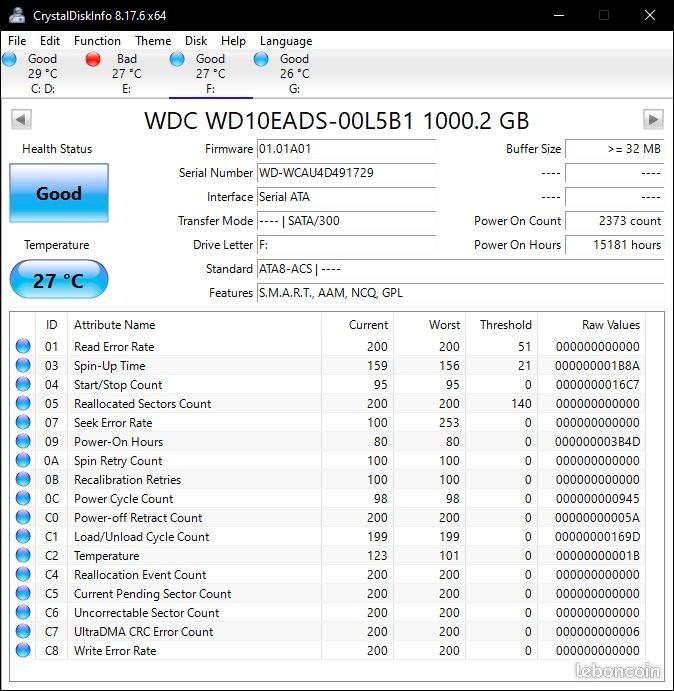This screenshot has height=691, width=674.
Task: Select the C: D: disk tab
Action: pyautogui.click(x=43, y=74)
